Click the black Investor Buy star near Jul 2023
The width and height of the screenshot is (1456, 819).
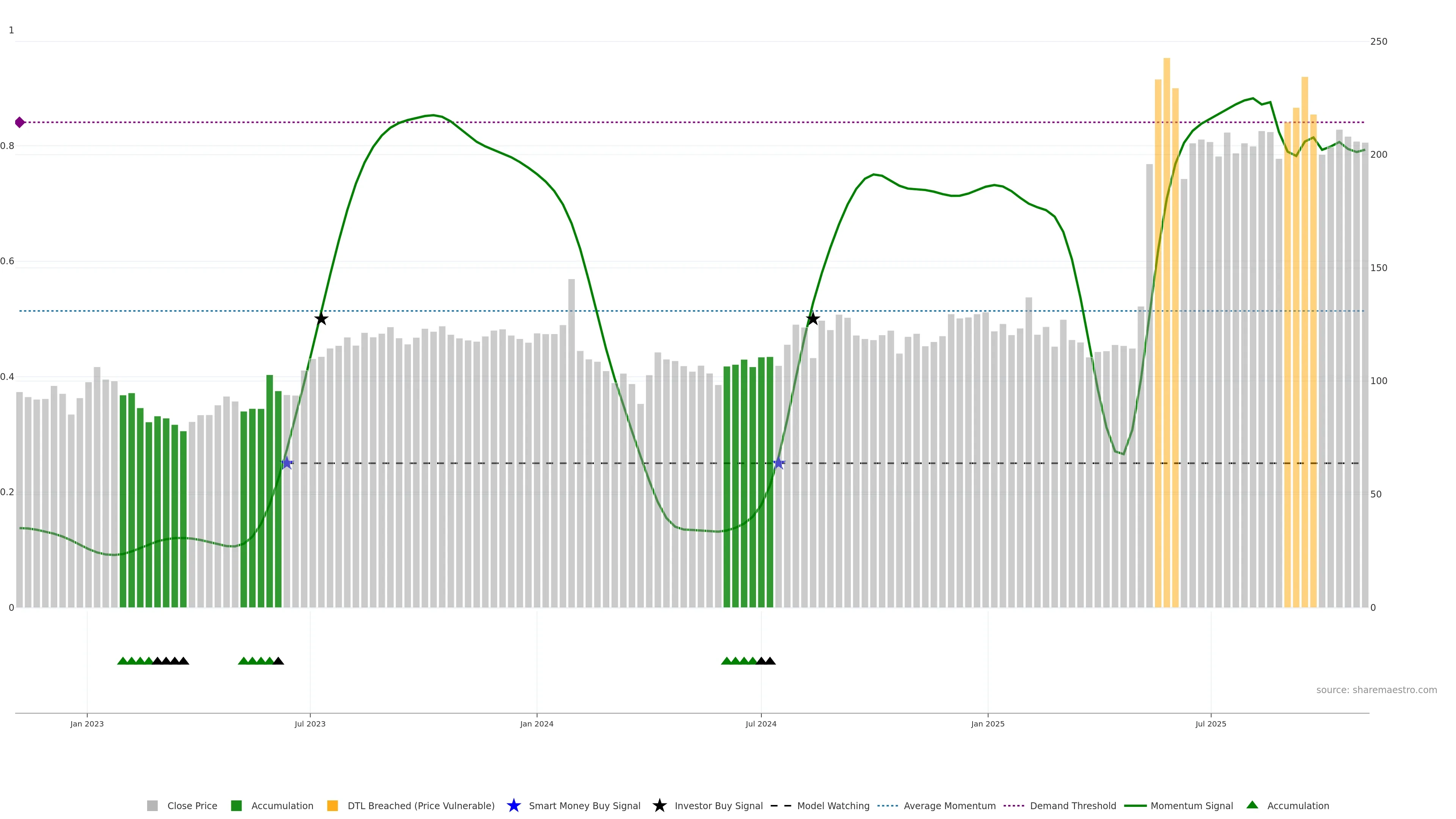pyautogui.click(x=321, y=319)
